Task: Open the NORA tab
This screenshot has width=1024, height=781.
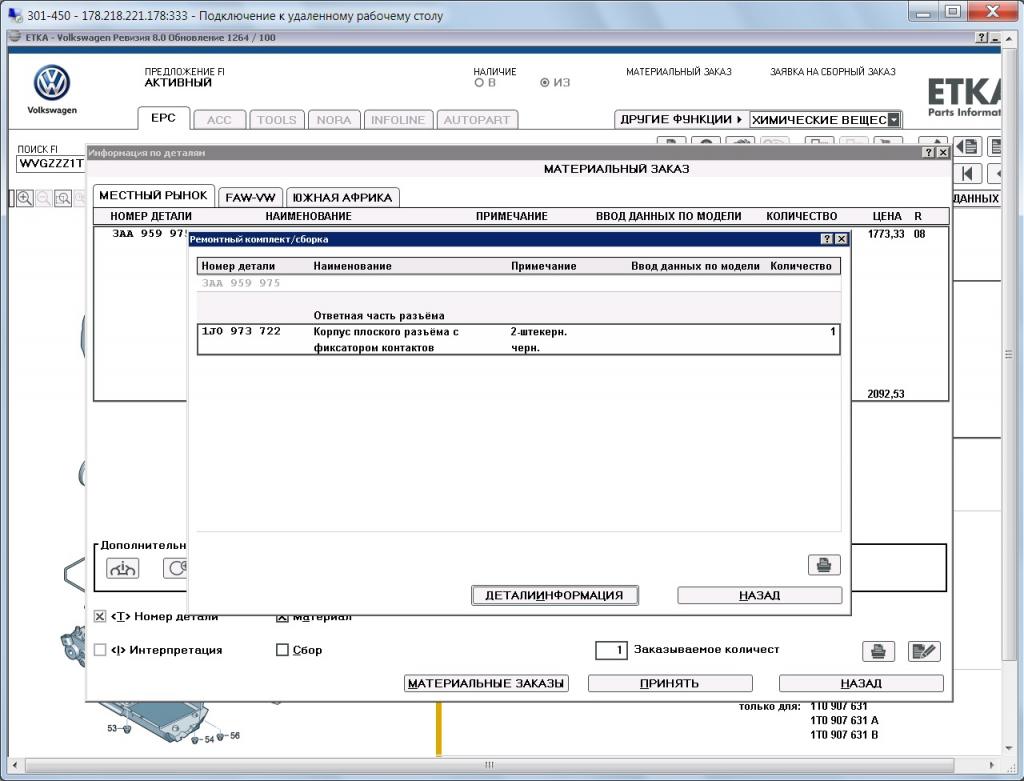Action: [x=334, y=120]
